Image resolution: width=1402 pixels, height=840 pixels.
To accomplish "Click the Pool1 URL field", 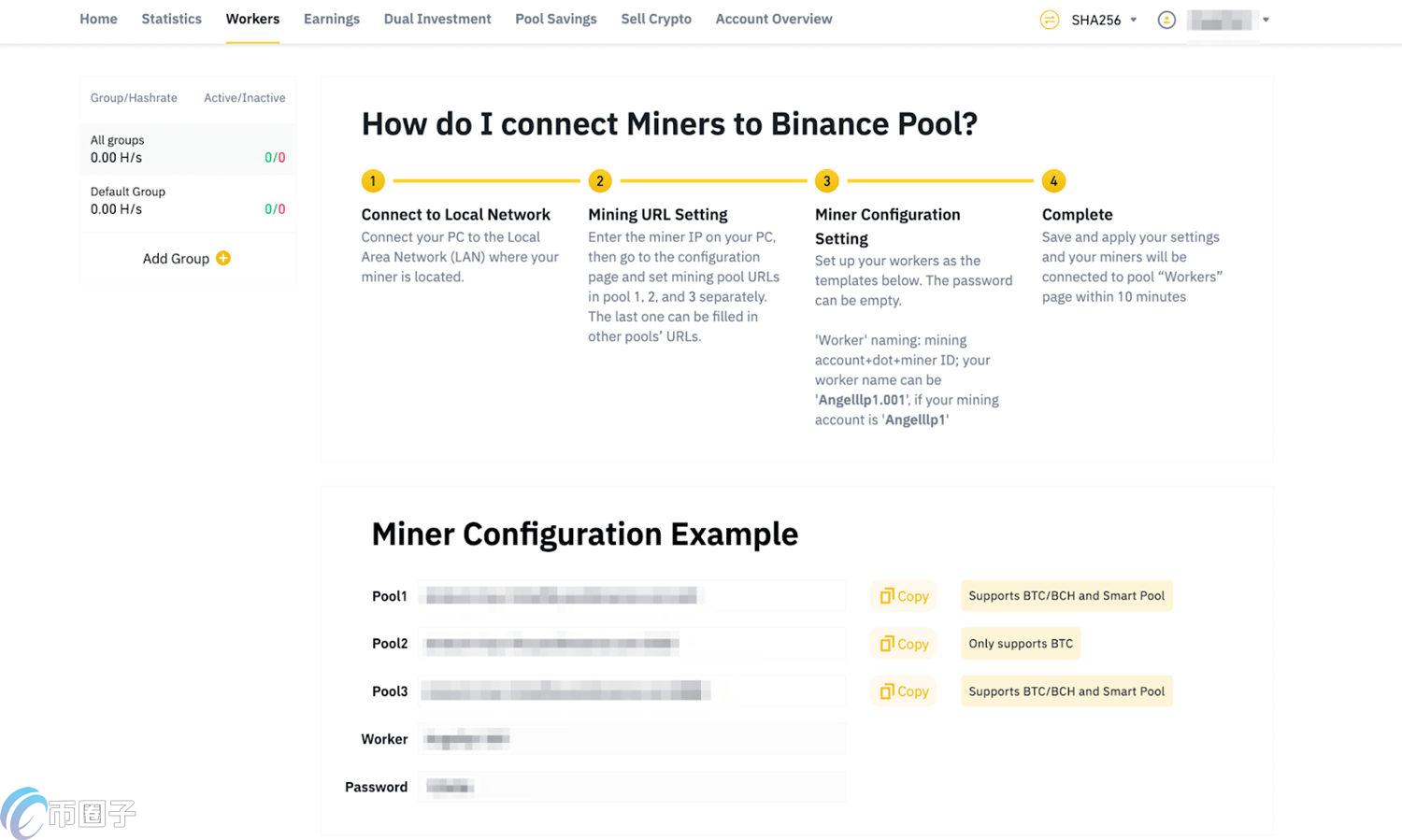I will 632,596.
